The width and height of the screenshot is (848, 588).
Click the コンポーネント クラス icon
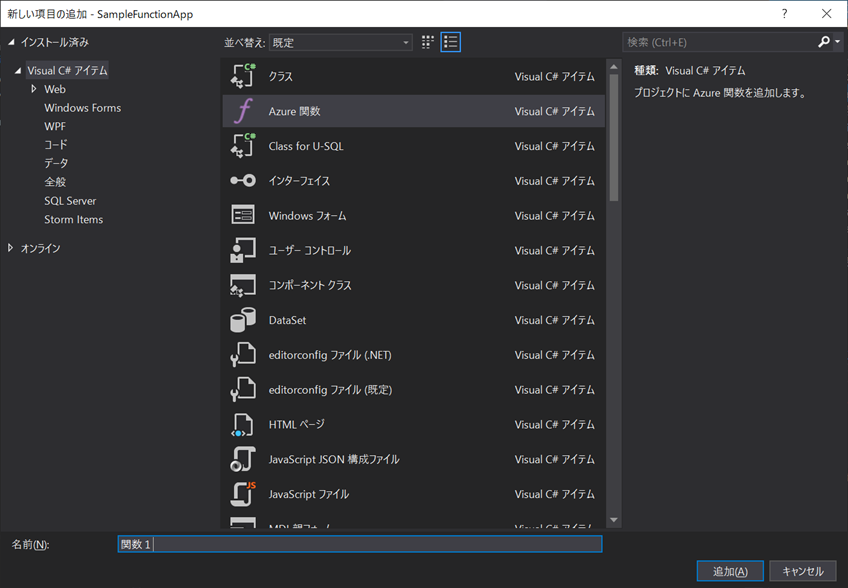tap(243, 285)
